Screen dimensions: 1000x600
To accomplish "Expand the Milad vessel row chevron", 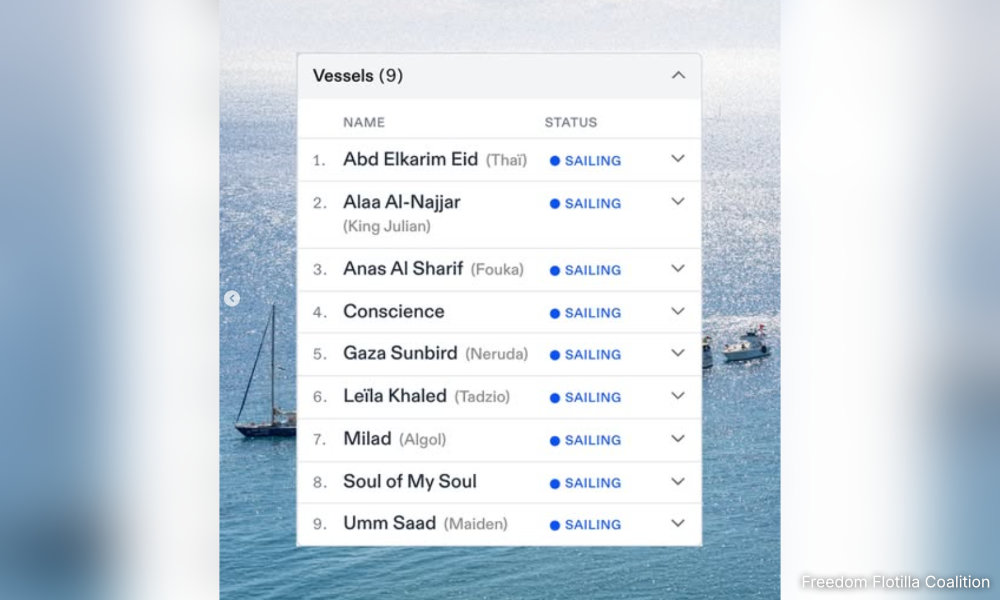I will (x=678, y=439).
